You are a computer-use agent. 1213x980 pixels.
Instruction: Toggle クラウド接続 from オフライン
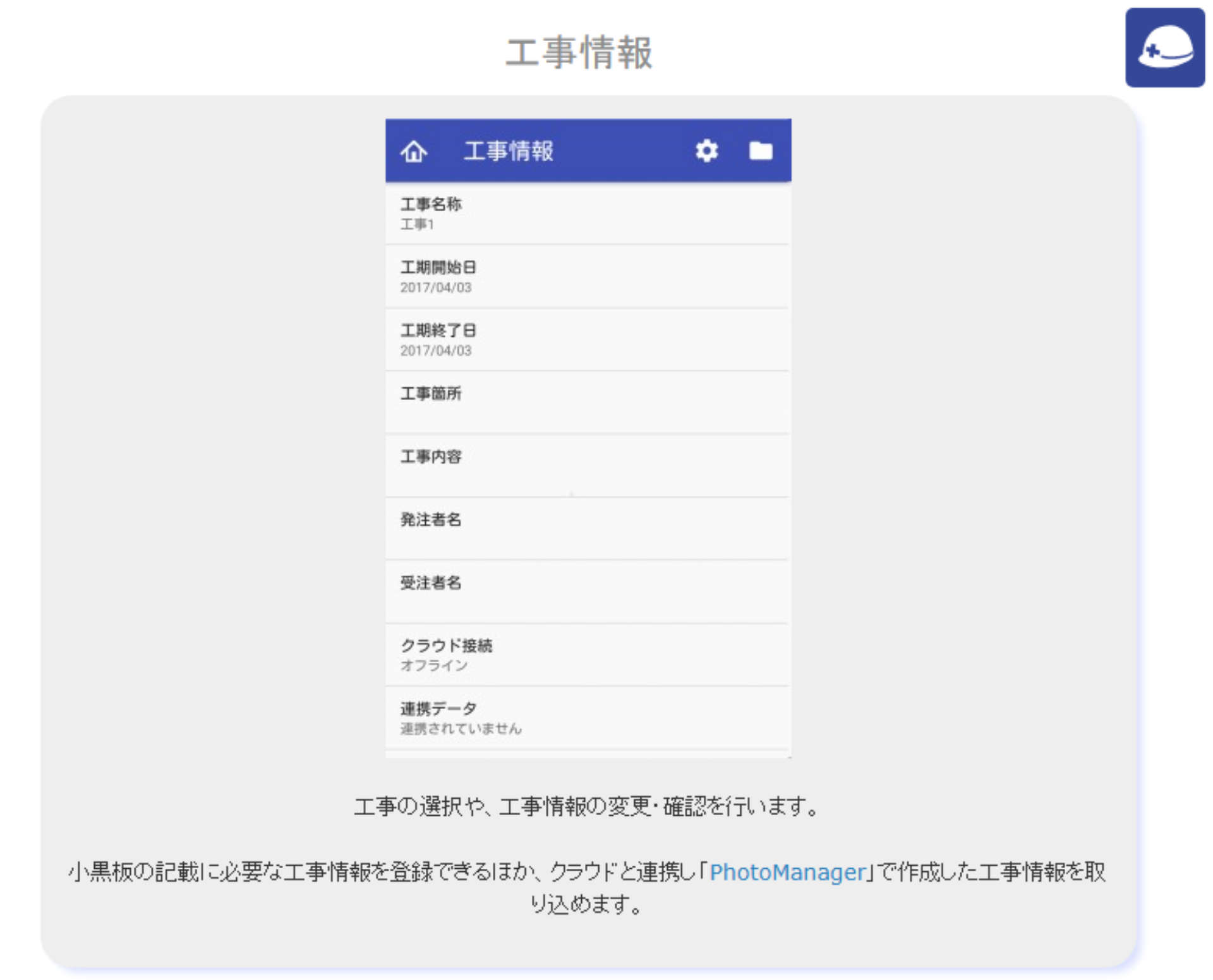[x=588, y=655]
